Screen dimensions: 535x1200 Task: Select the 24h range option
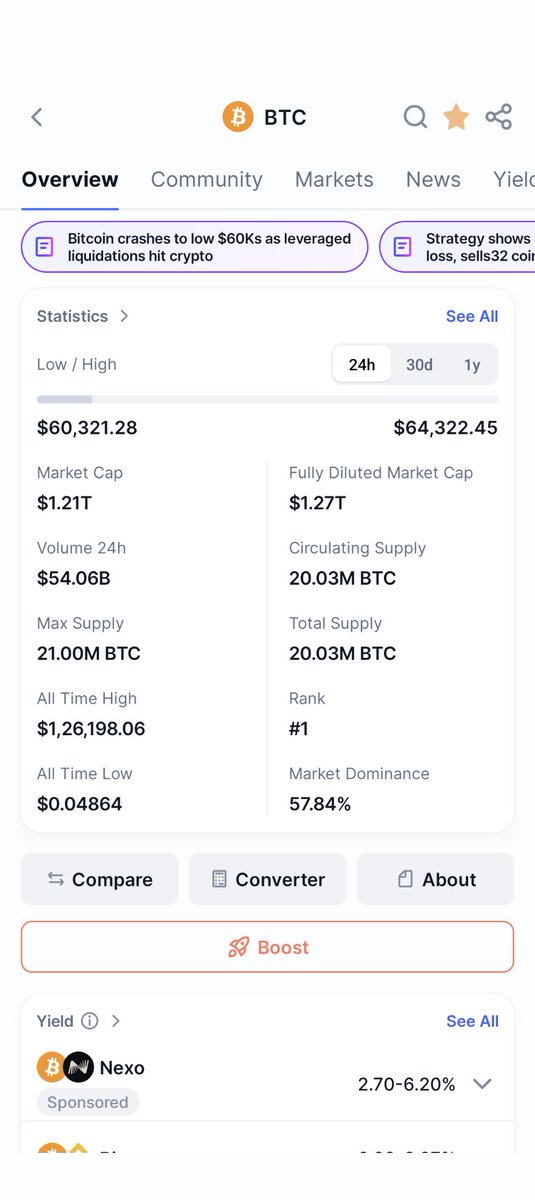tap(362, 365)
